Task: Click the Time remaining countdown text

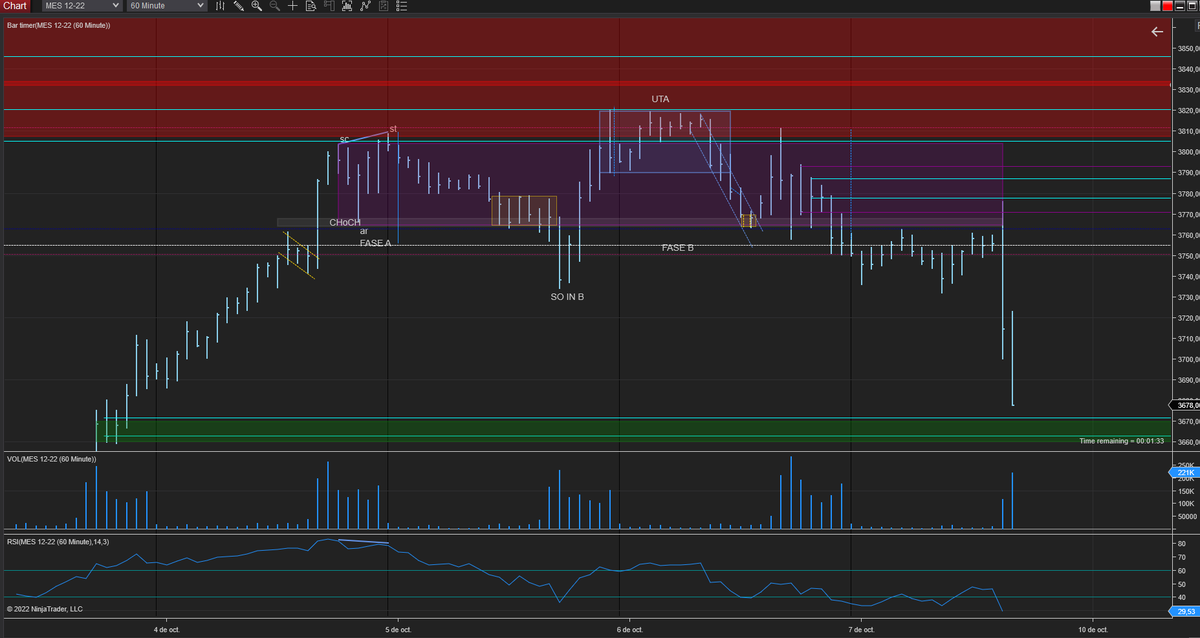Action: [1122, 441]
